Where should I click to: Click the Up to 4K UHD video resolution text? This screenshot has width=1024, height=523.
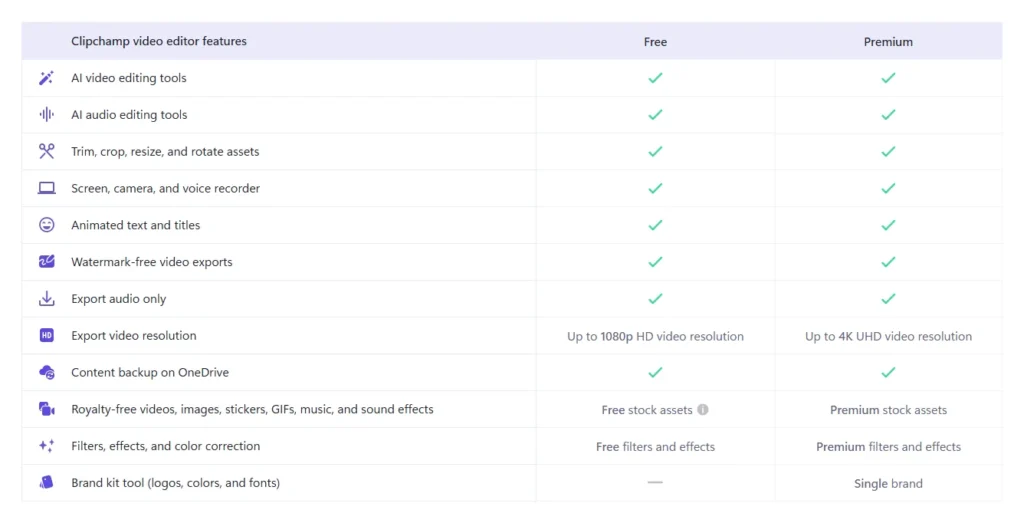[888, 336]
